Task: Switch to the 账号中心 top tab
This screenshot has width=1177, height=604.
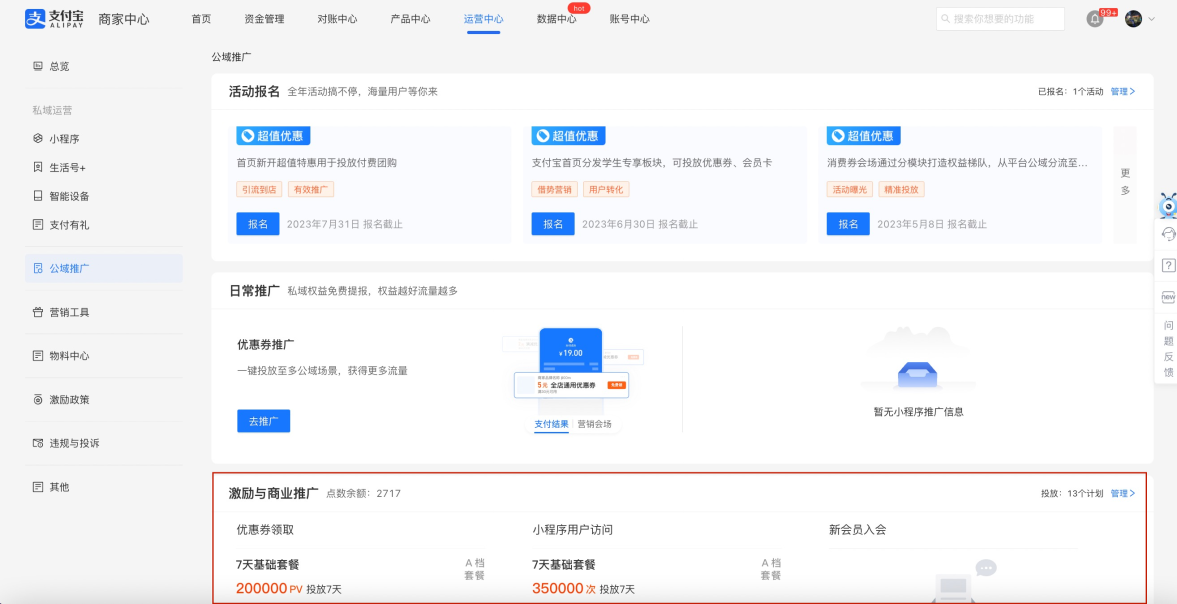Action: pyautogui.click(x=630, y=20)
